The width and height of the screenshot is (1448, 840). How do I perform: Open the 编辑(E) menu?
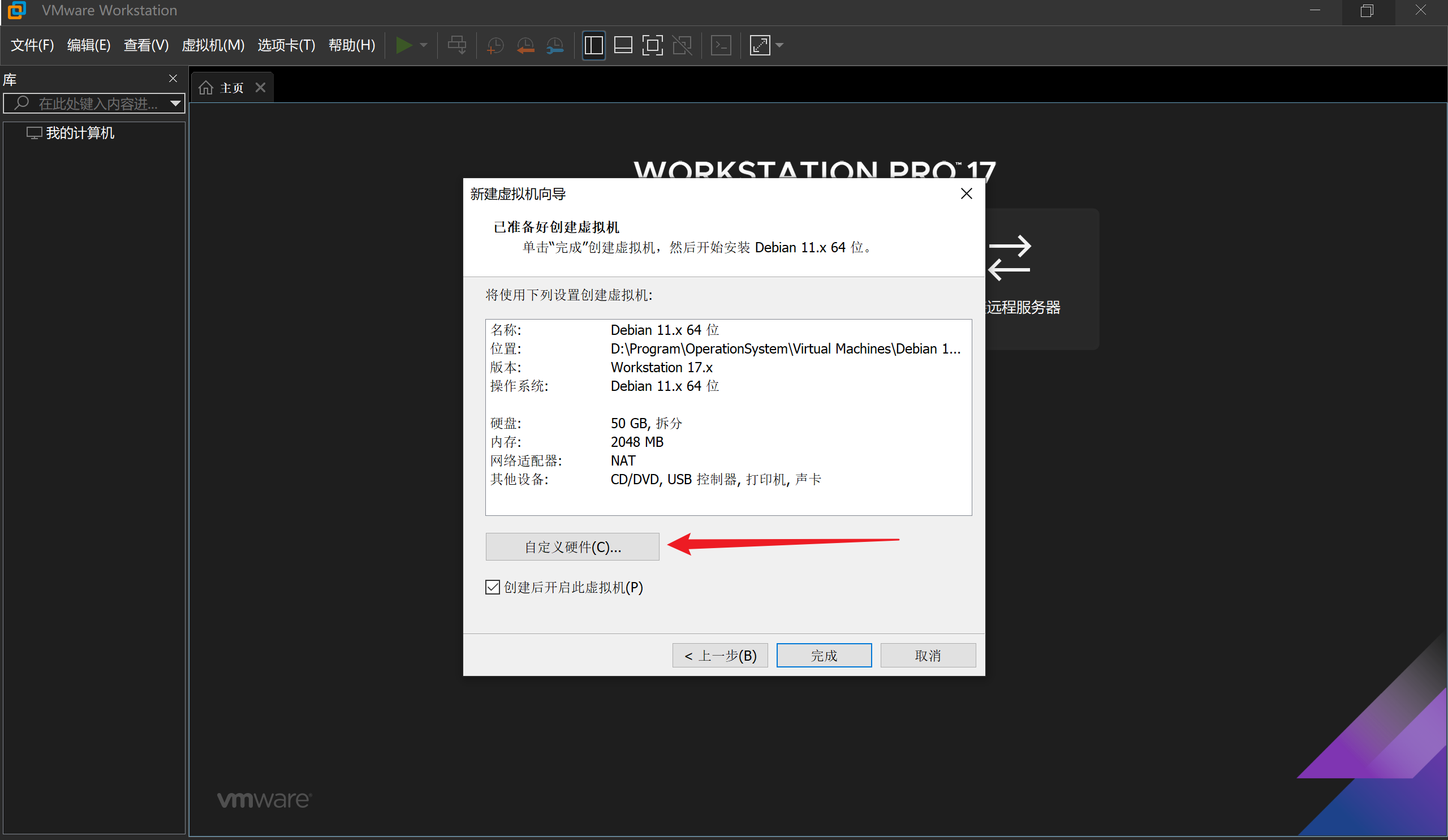pos(88,45)
